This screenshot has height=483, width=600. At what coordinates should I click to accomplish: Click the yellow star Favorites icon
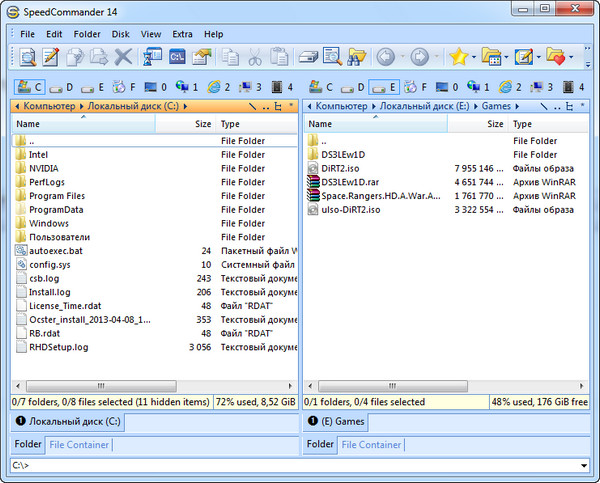[x=458, y=57]
